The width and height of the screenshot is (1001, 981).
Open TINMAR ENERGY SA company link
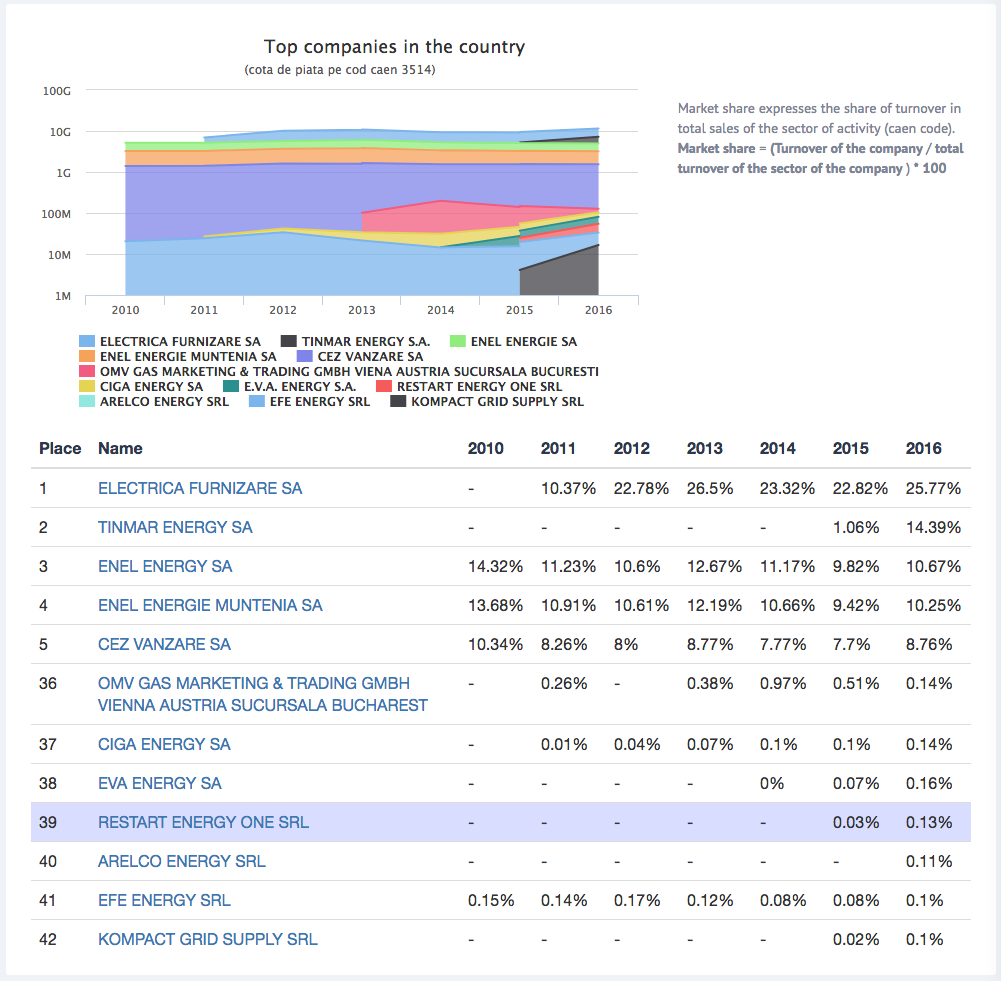tap(175, 527)
